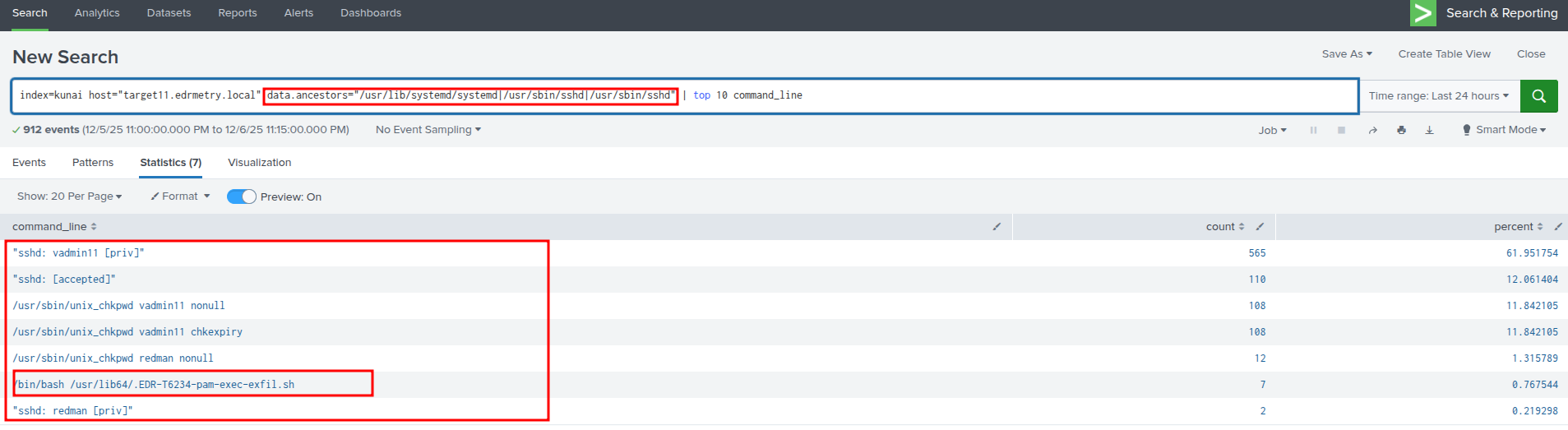Export results using the download icon
The width and height of the screenshot is (1568, 430).
point(1429,130)
